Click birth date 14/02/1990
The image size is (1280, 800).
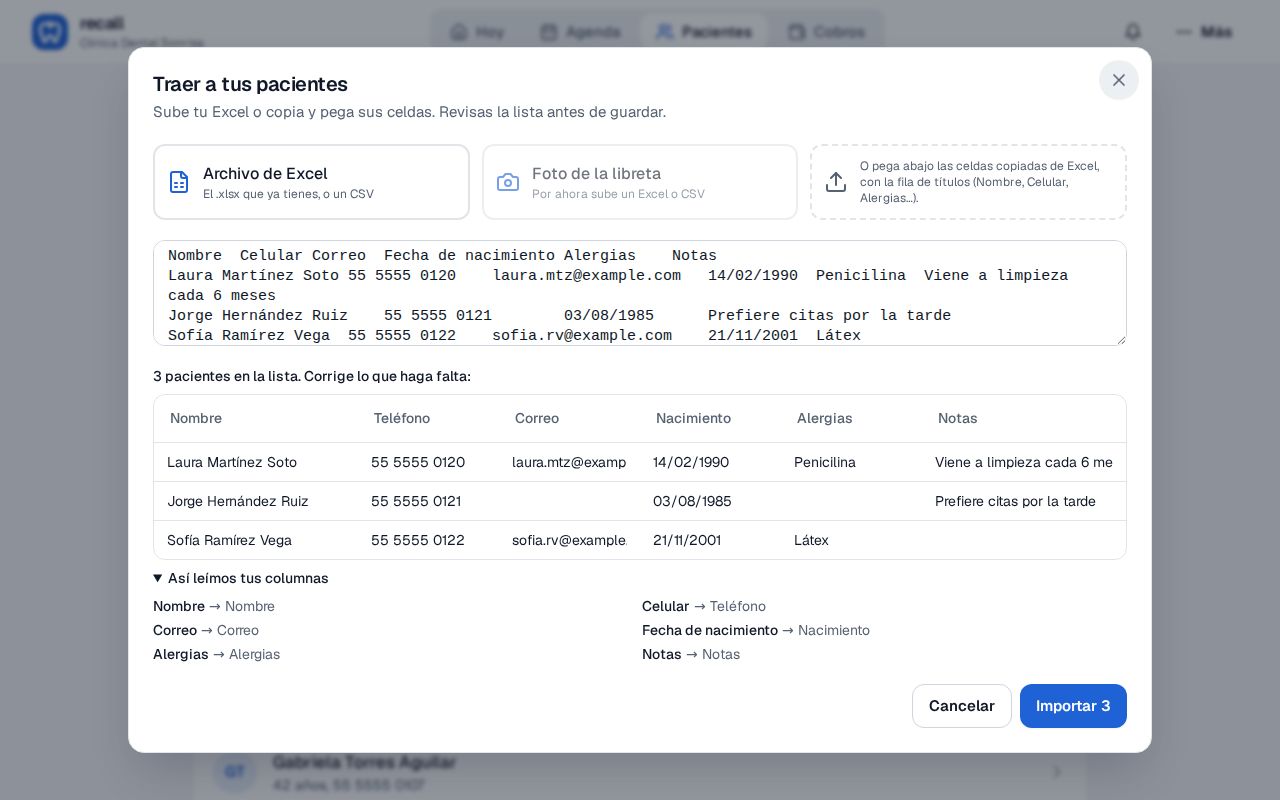click(710, 462)
